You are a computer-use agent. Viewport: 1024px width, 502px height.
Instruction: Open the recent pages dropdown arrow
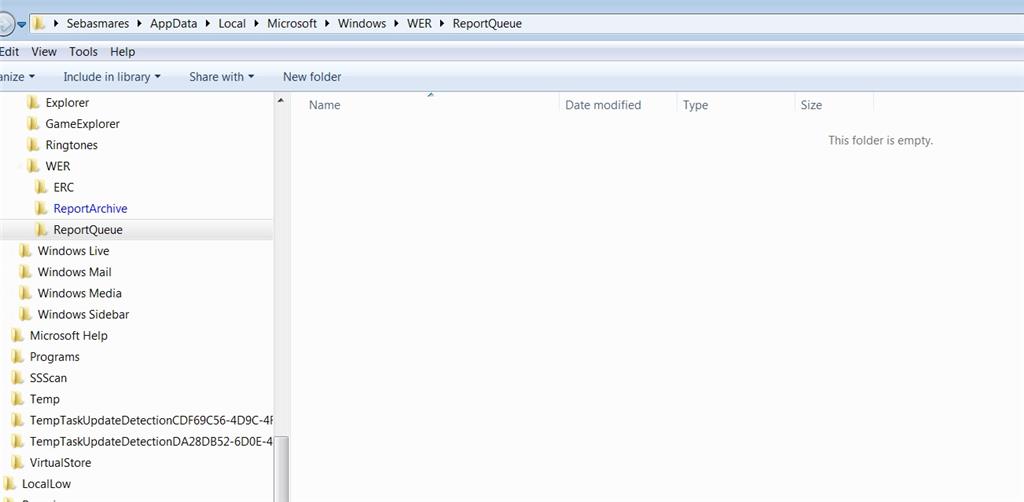click(x=22, y=25)
